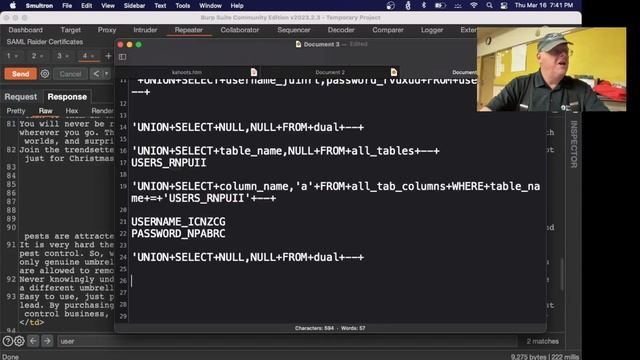Switch to Burp Dashboard tab
Screen dimensions: 640x360
(25, 30)
